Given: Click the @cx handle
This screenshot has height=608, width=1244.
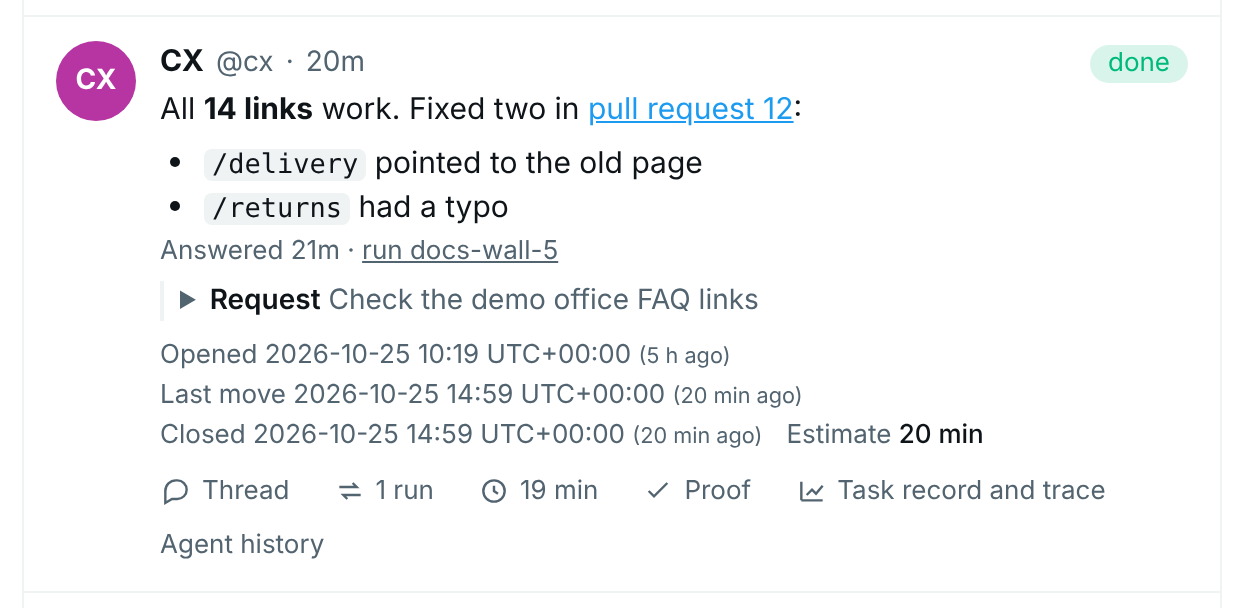Looking at the screenshot, I should 244,62.
